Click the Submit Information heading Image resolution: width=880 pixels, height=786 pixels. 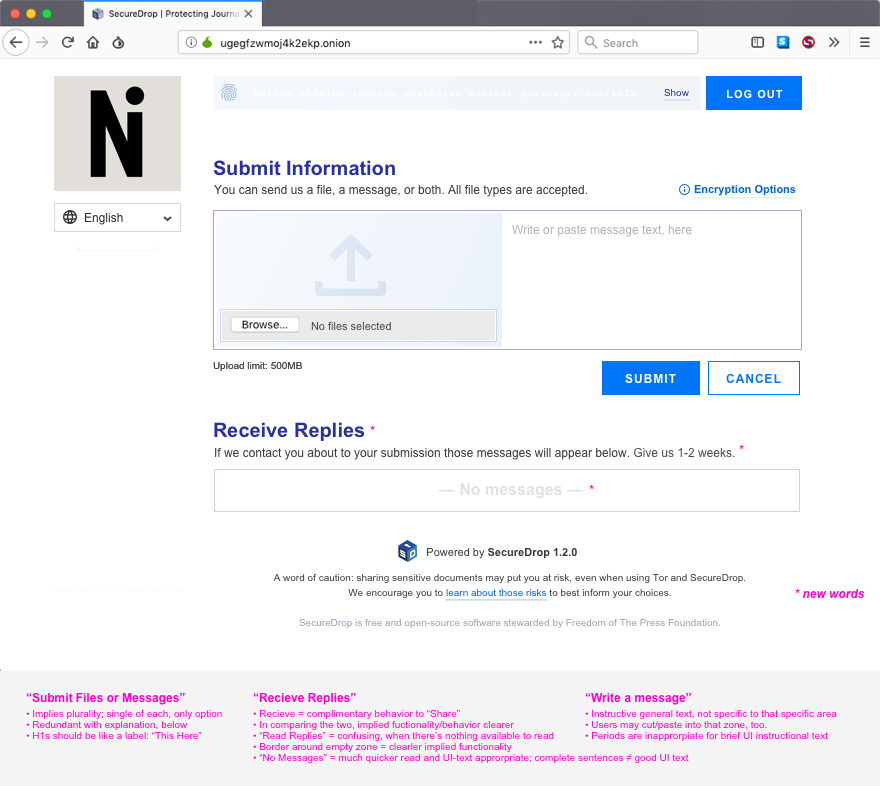(304, 168)
